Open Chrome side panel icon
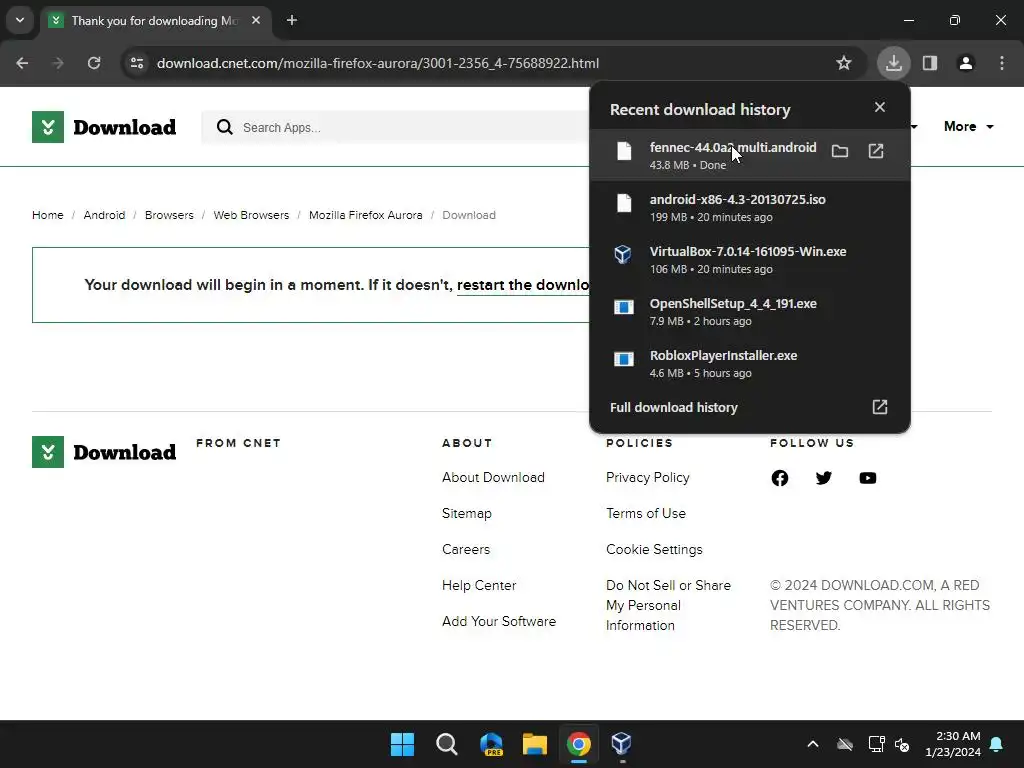Viewport: 1024px width, 768px height. coord(930,63)
